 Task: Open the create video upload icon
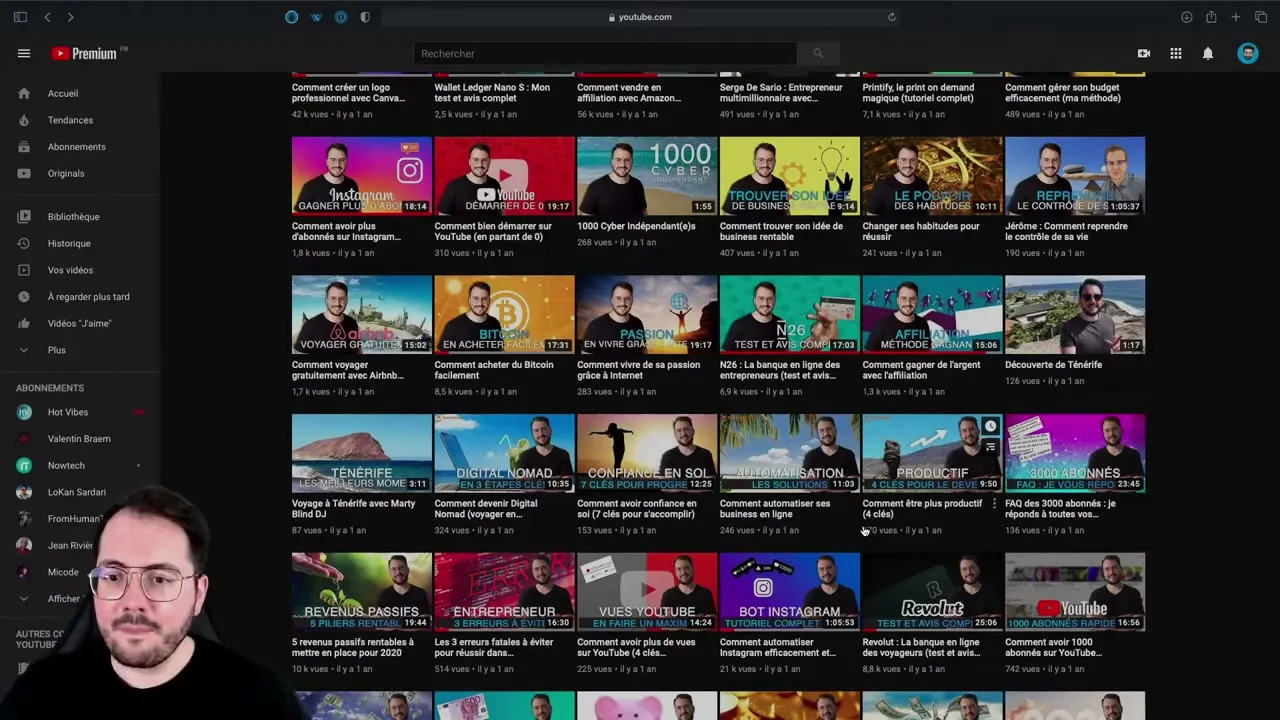(x=1144, y=53)
